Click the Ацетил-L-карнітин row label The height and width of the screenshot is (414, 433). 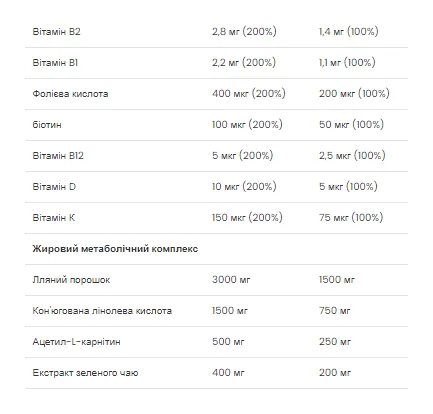pos(76,342)
